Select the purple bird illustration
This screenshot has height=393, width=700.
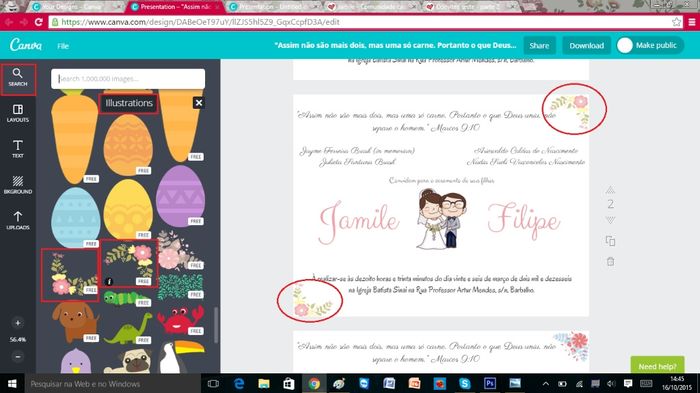pyautogui.click(x=75, y=361)
